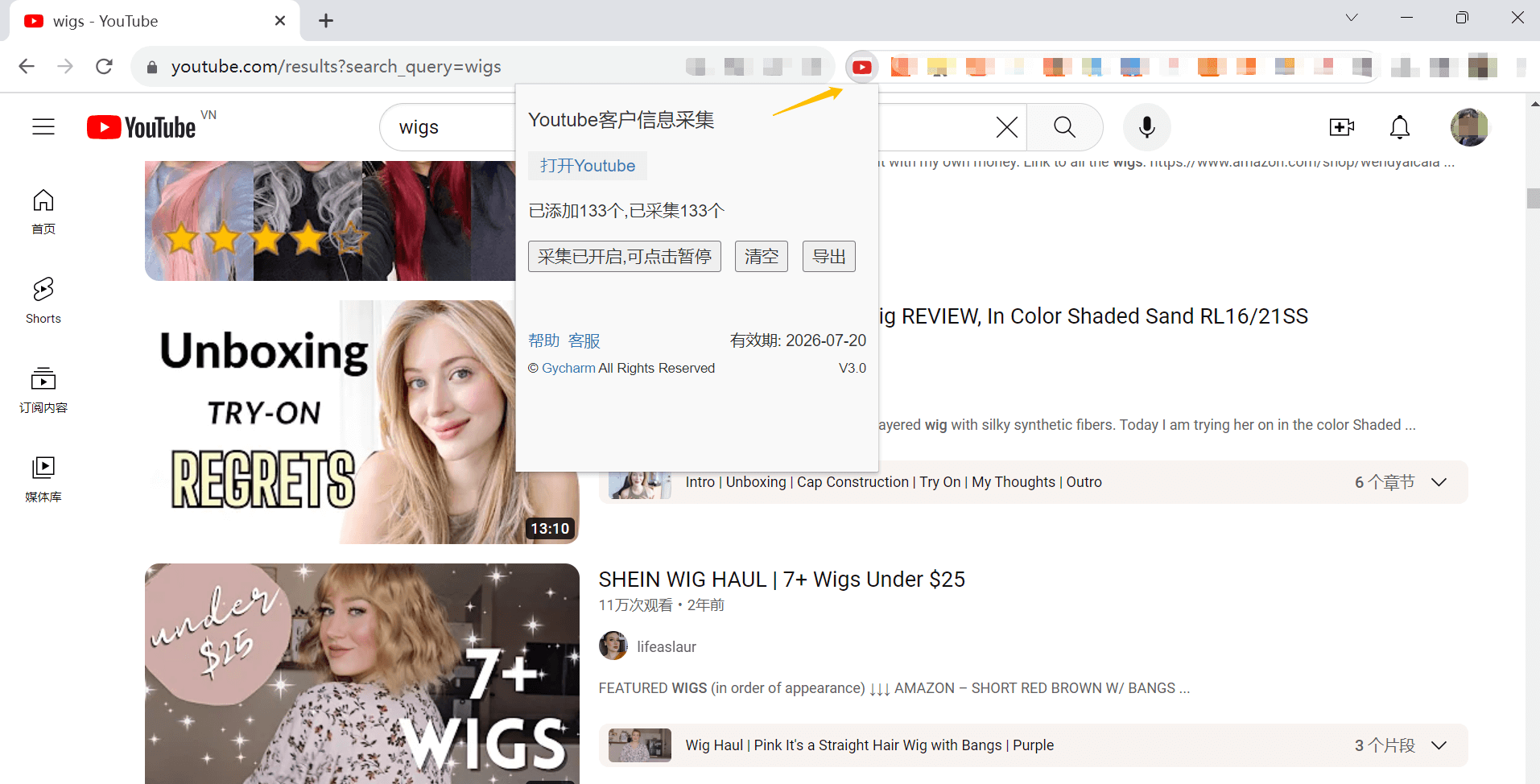Click 导出 to export data
1540x784 pixels.
[829, 257]
